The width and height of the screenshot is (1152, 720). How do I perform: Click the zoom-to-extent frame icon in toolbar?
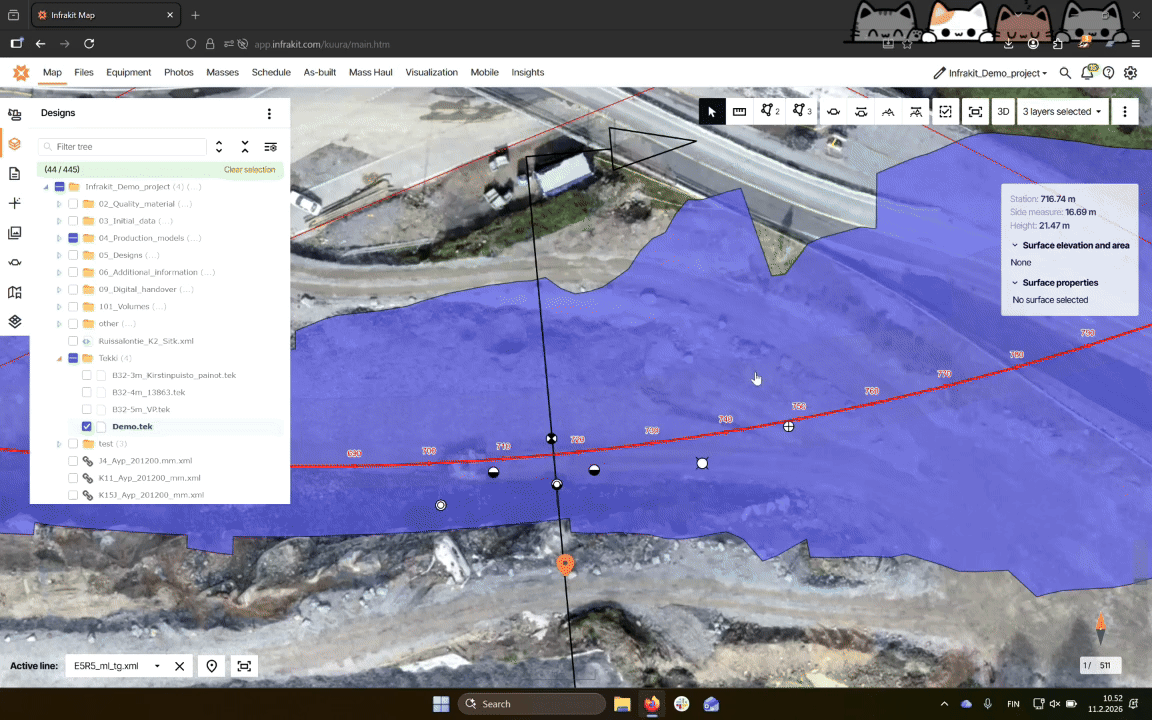pyautogui.click(x=975, y=112)
